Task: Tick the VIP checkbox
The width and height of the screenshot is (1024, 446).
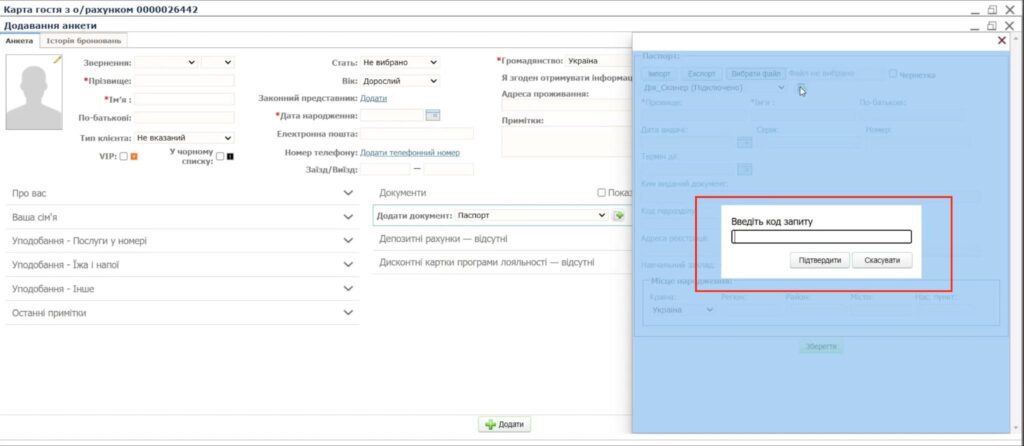Action: click(x=123, y=156)
